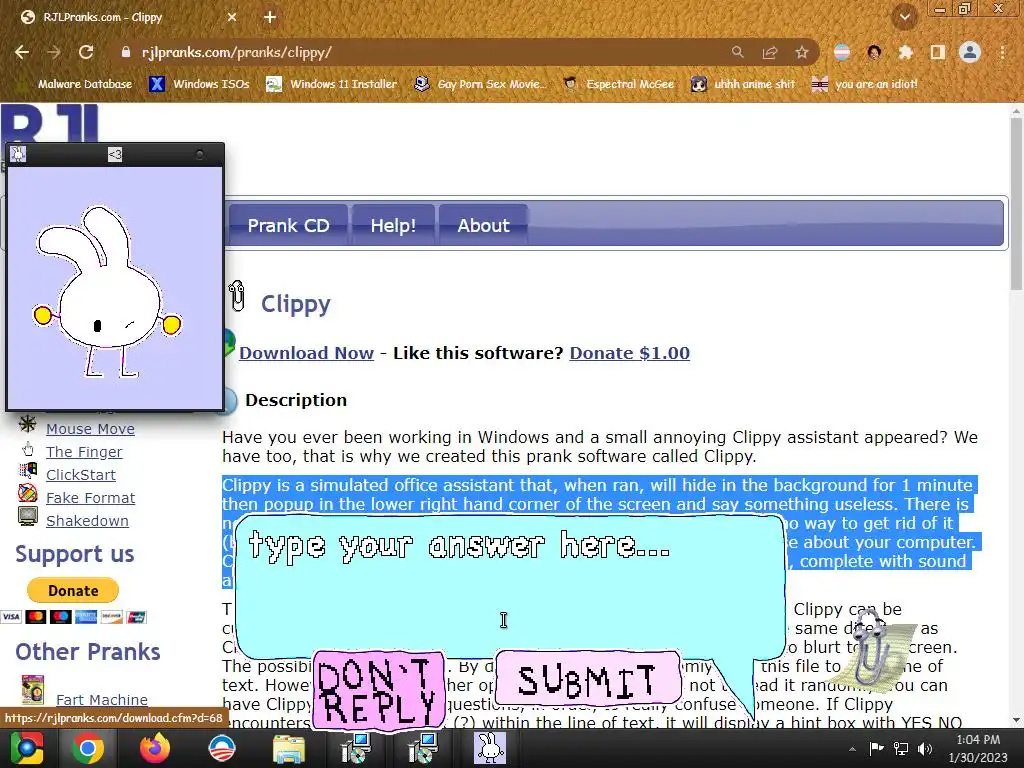Open the Chrome profile avatar menu
1024x768 pixels.
[x=970, y=52]
